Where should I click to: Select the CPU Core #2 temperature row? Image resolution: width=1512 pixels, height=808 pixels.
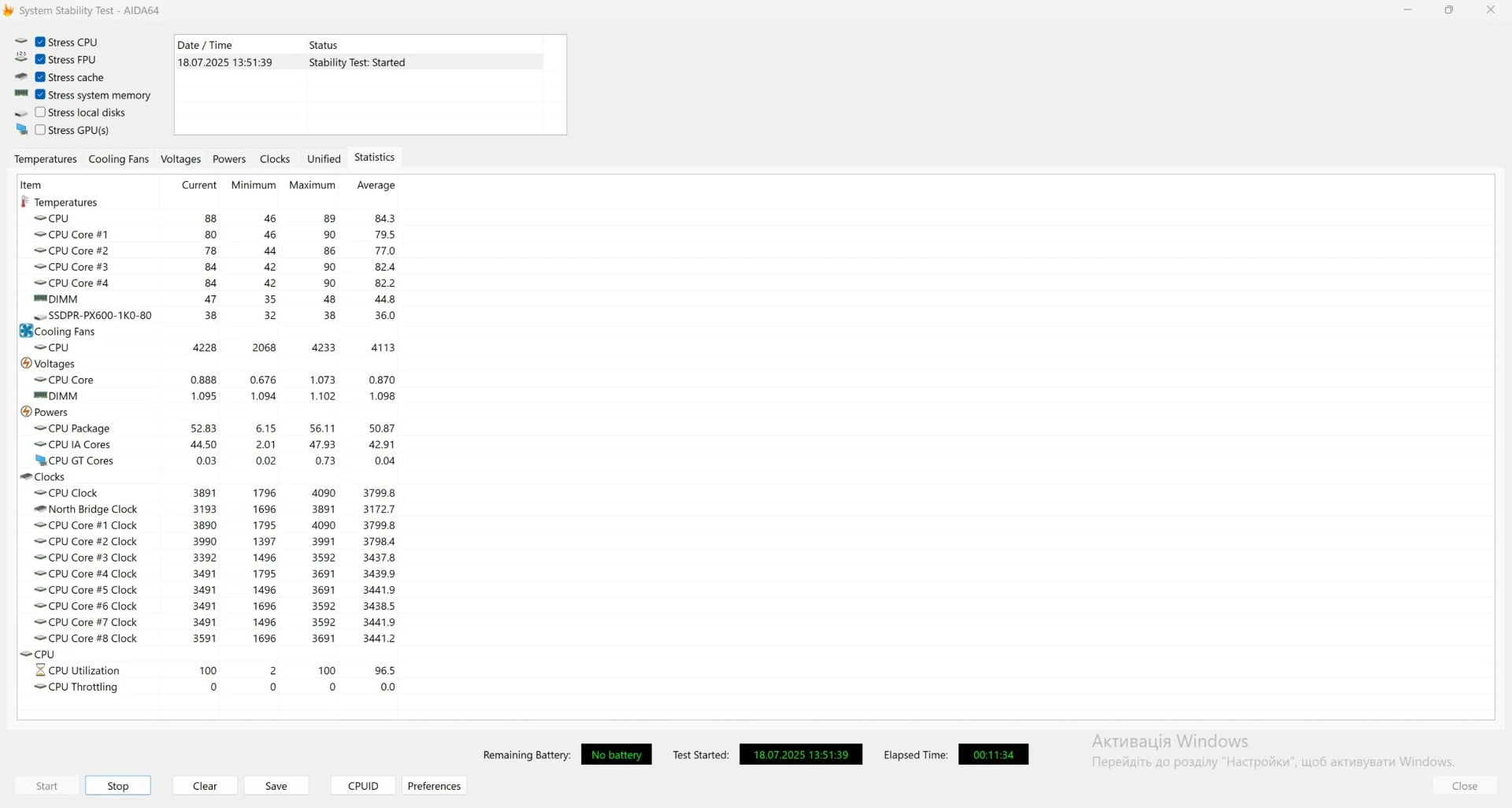[x=208, y=250]
